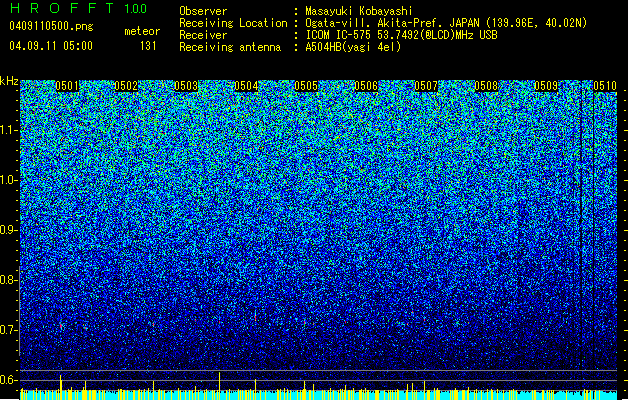Click the meteor count 131
Image resolution: width=629 pixels, height=400 pixels.
pyautogui.click(x=148, y=46)
